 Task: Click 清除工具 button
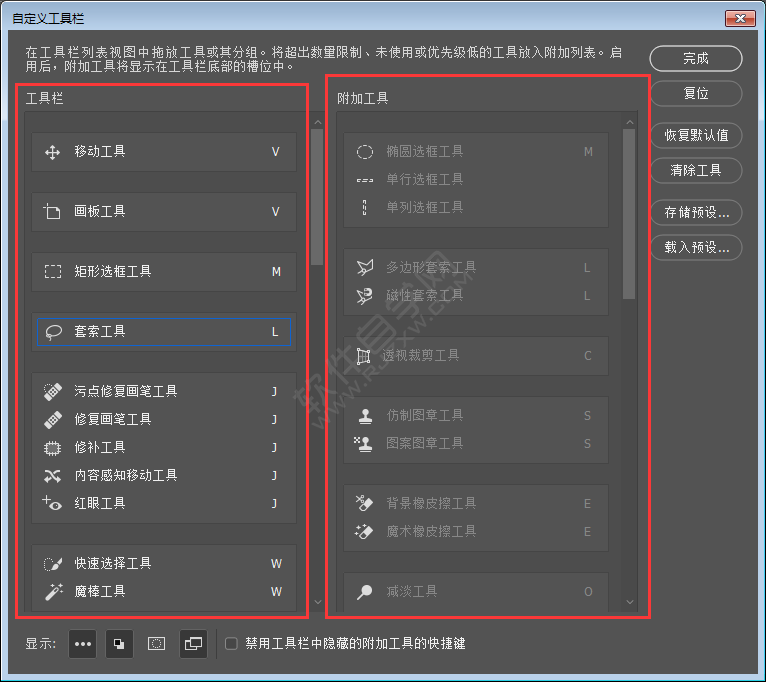696,170
